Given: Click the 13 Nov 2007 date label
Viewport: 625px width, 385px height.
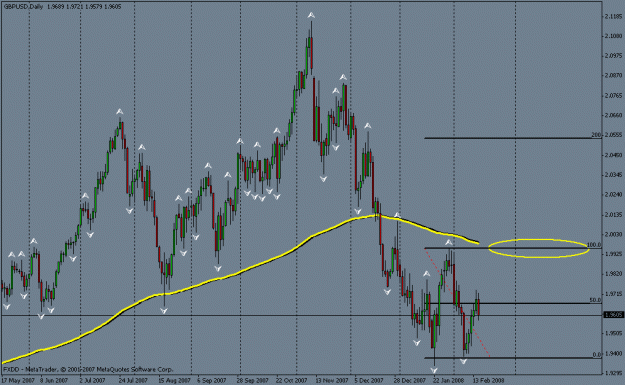Looking at the screenshot, I should tap(332, 380).
